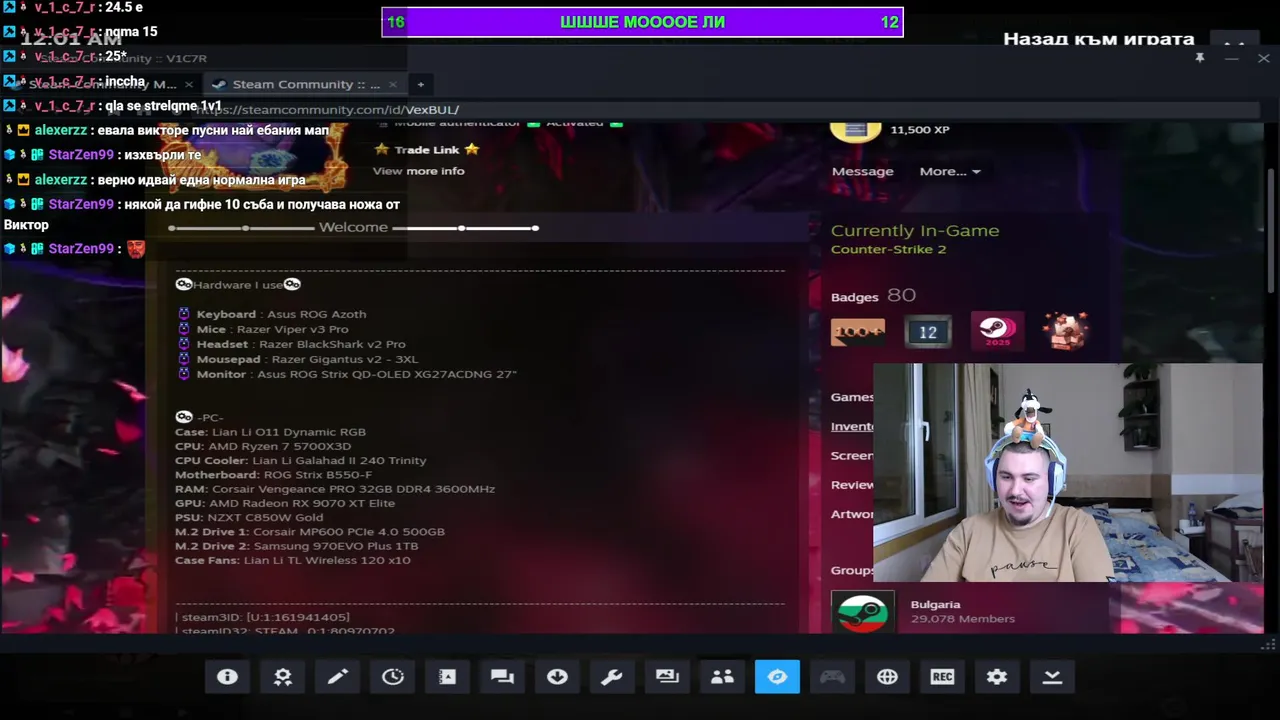1280x720 pixels.
Task: Click the Bulgaria group flag avatar
Action: (863, 612)
